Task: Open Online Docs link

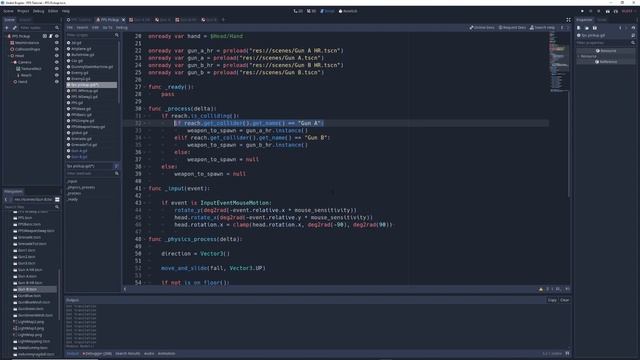Action: (x=482, y=28)
